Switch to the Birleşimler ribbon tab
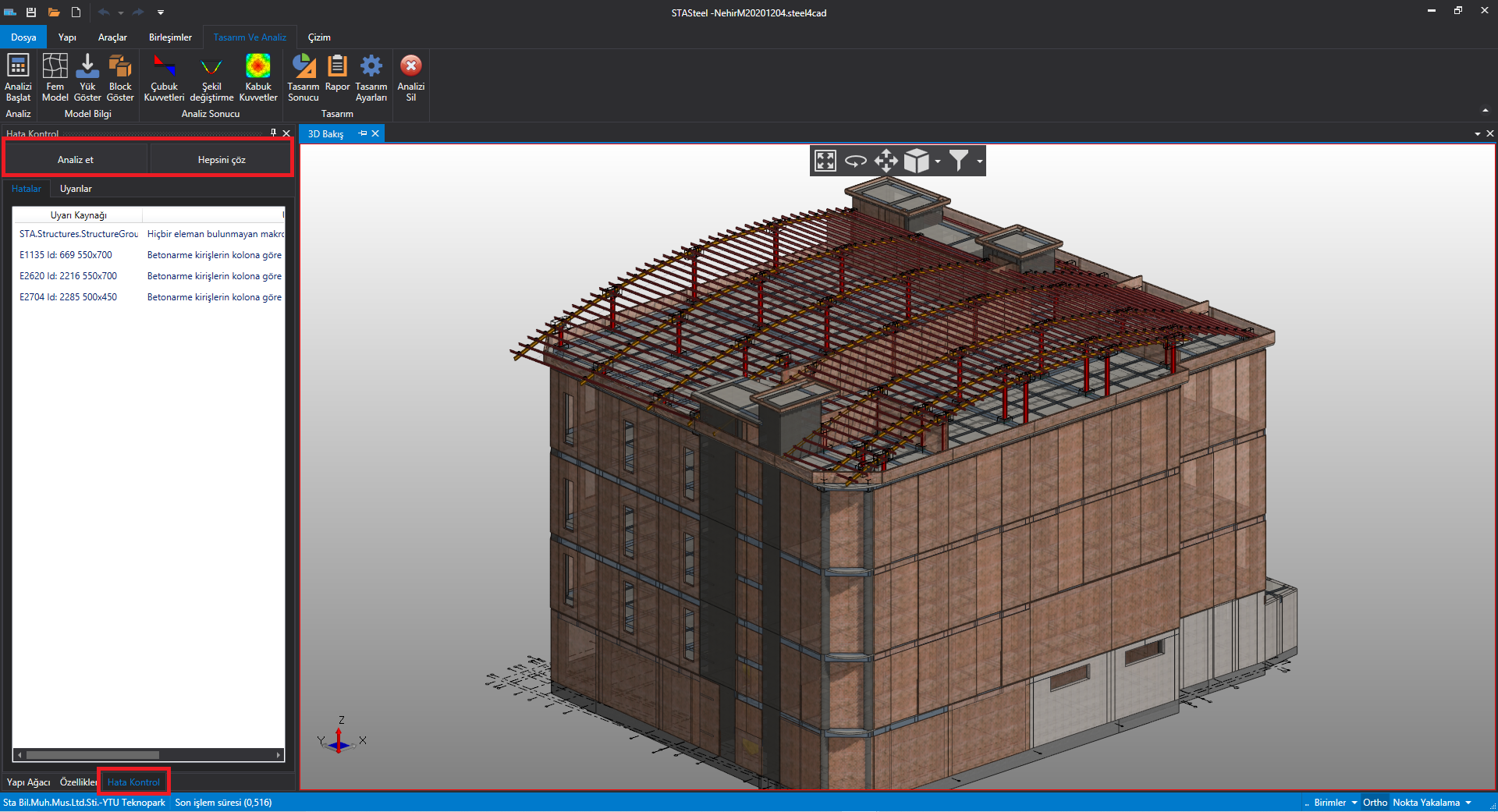1498x812 pixels. [x=170, y=37]
